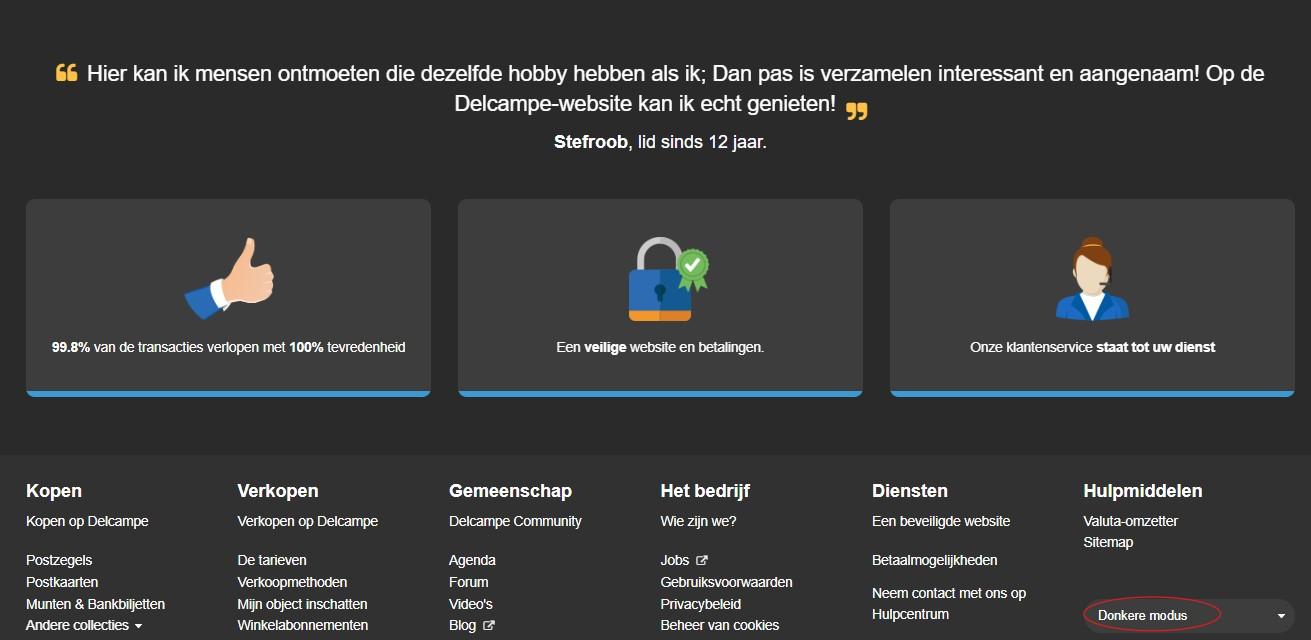Open the Donkere modus dropdown
This screenshot has height=640, width=1311.
tap(1189, 615)
